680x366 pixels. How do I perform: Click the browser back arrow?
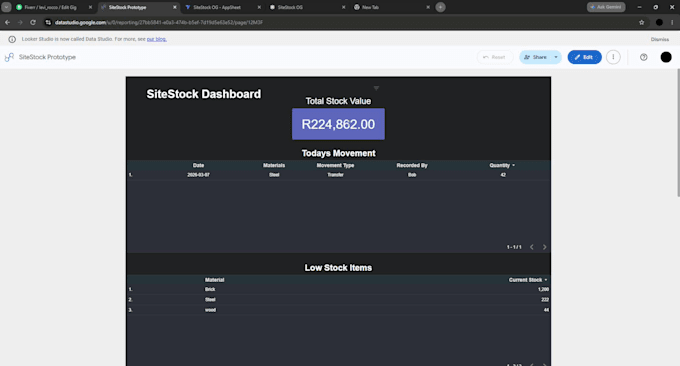pos(7,22)
